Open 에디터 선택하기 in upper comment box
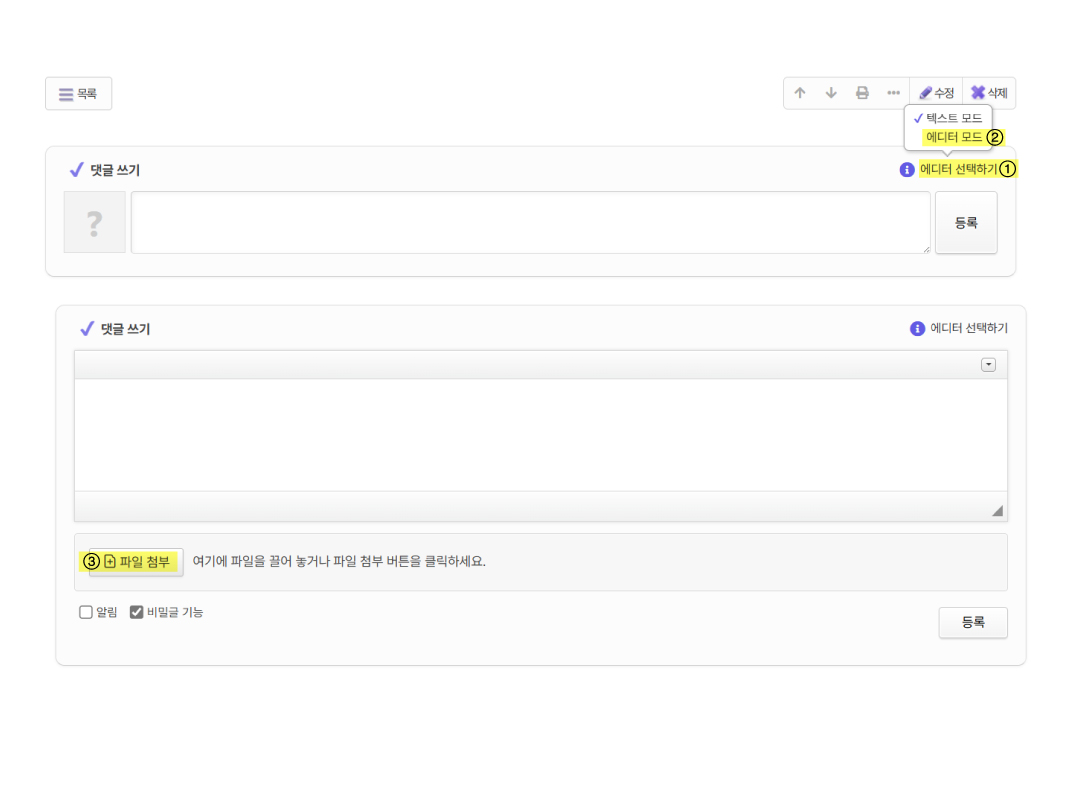 coord(958,170)
